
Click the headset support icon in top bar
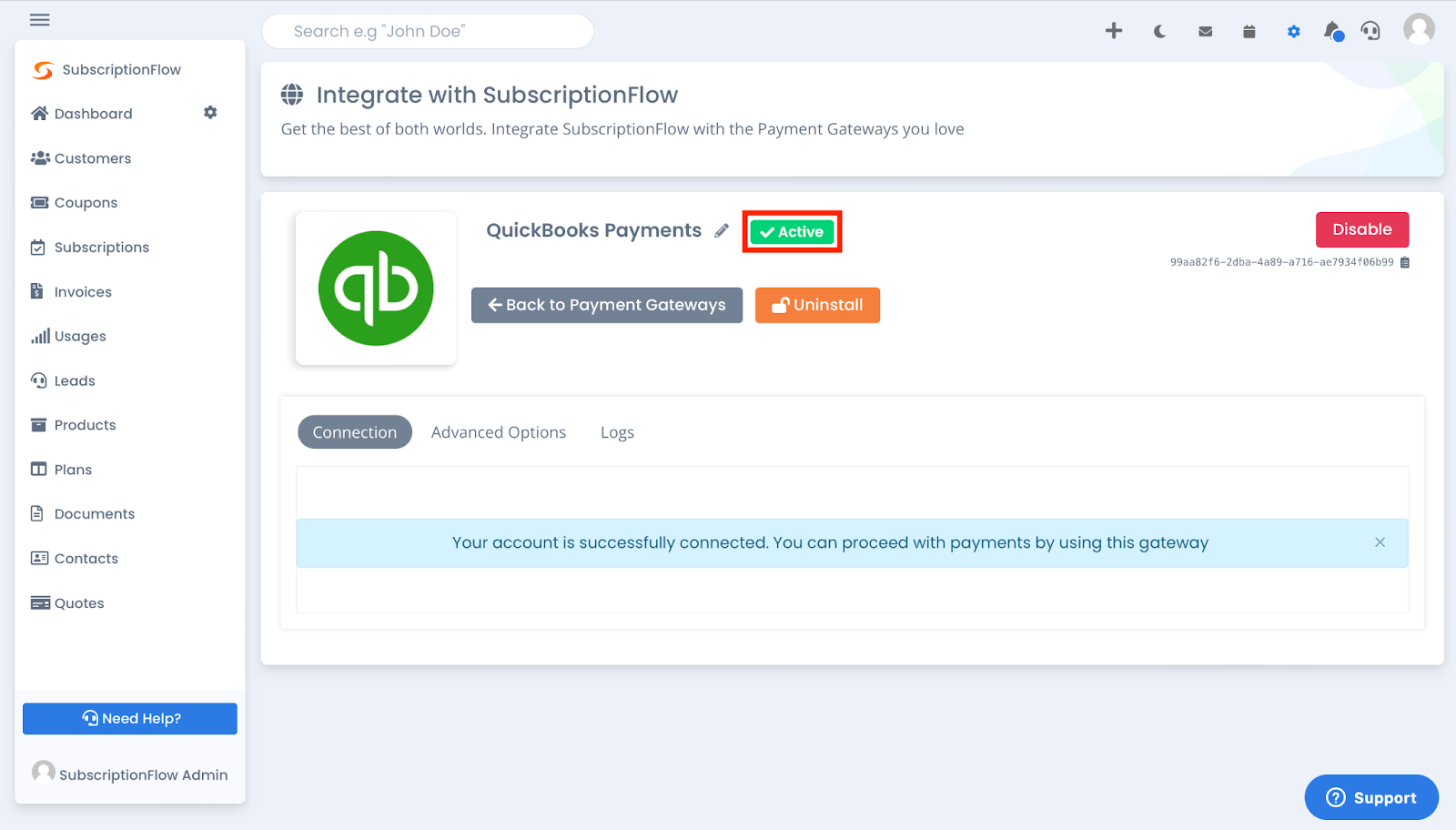point(1370,32)
